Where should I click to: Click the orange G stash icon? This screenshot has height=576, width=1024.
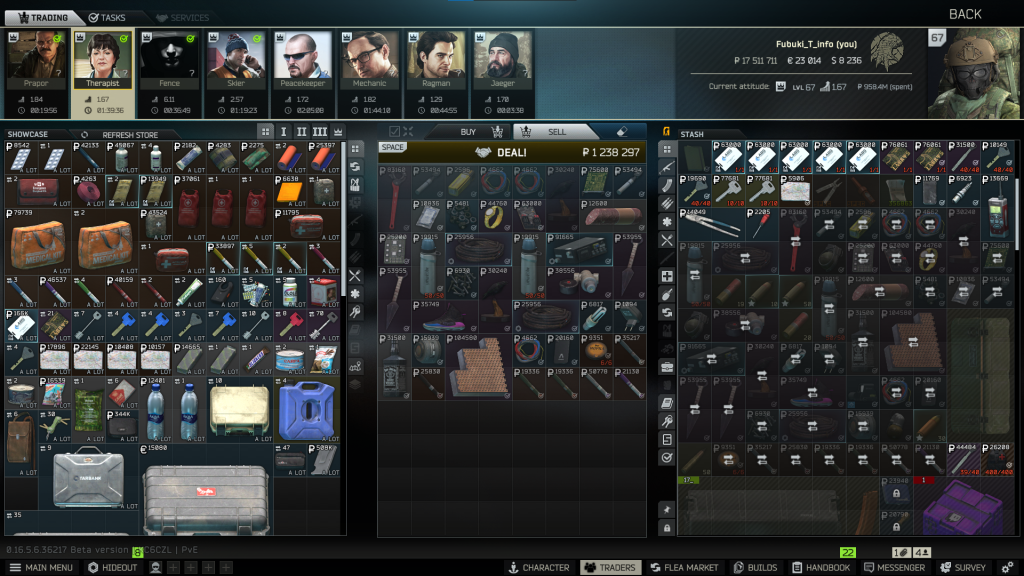tap(666, 132)
